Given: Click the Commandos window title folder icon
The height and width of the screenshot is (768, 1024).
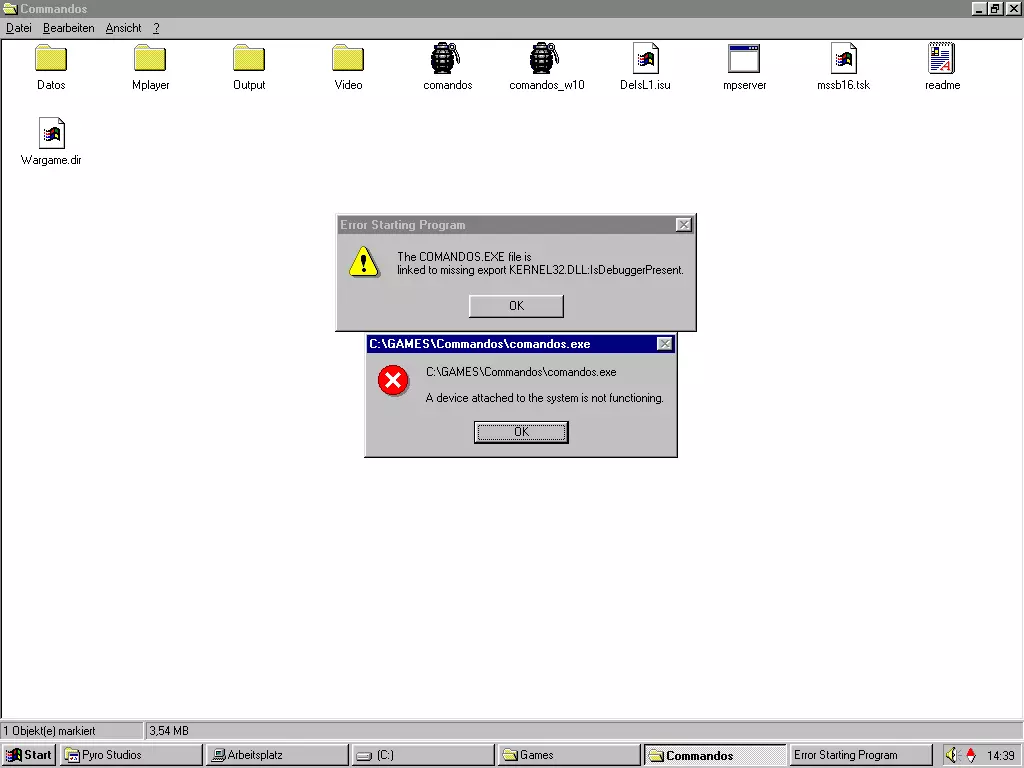Looking at the screenshot, I should tap(10, 8).
